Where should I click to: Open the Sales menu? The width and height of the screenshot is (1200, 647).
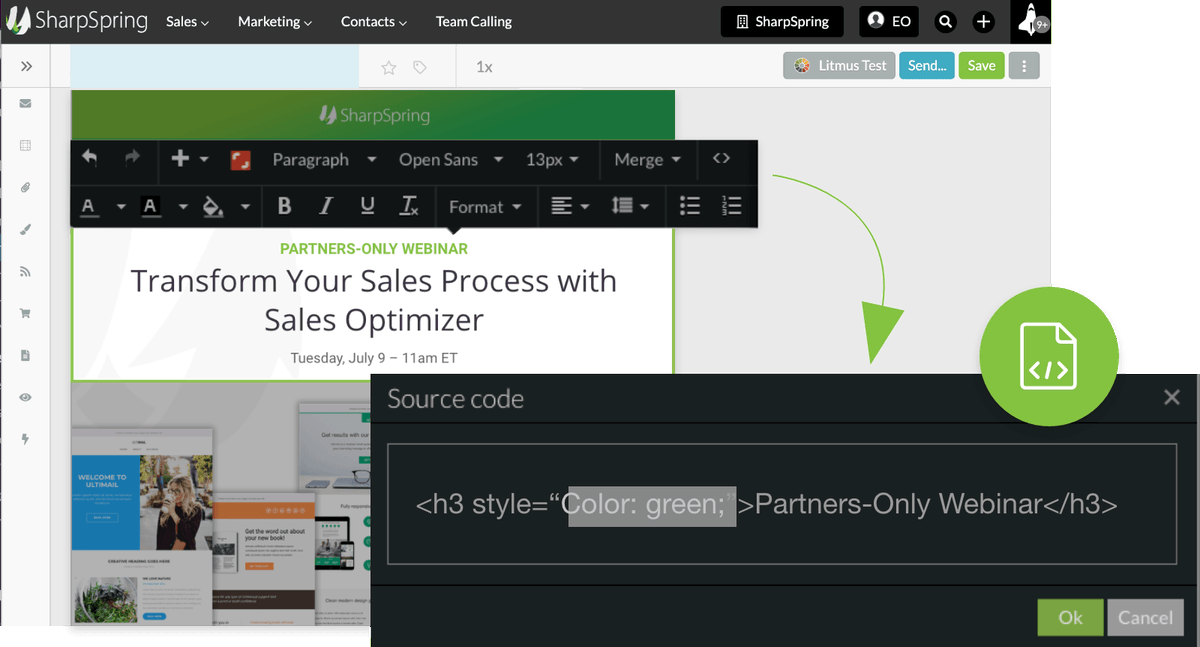click(x=187, y=21)
